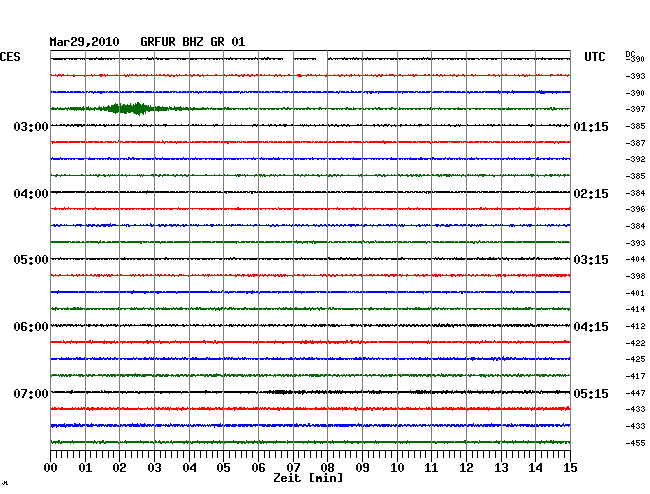
Task: Click the 01:15 UTC time label
Action: [591, 126]
